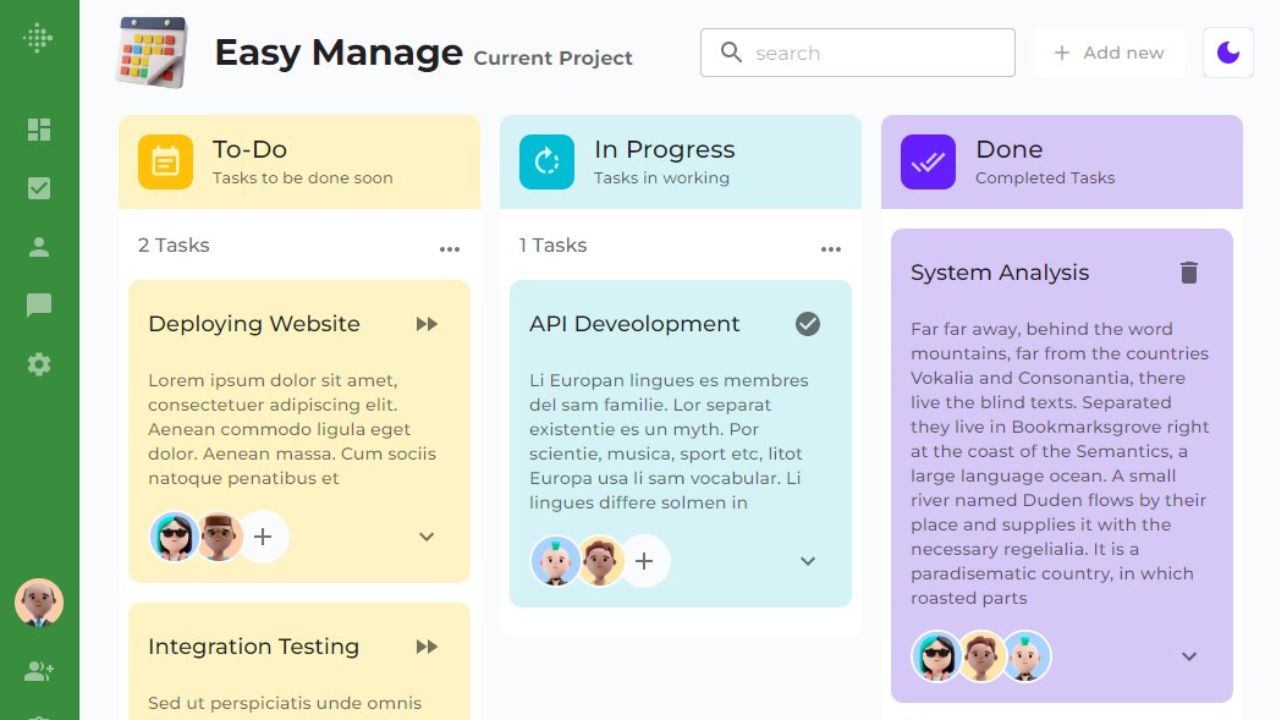
Task: Expand the API Development card chevron
Action: click(x=808, y=561)
